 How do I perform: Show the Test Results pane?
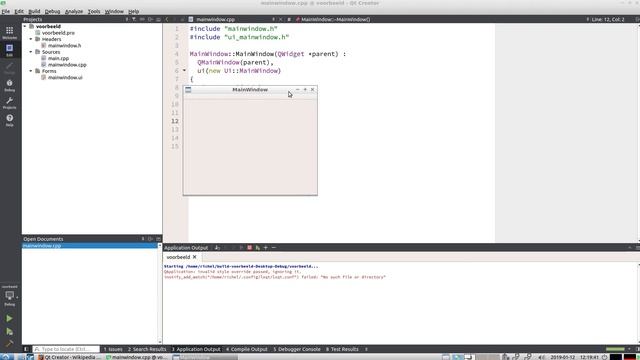click(342, 349)
